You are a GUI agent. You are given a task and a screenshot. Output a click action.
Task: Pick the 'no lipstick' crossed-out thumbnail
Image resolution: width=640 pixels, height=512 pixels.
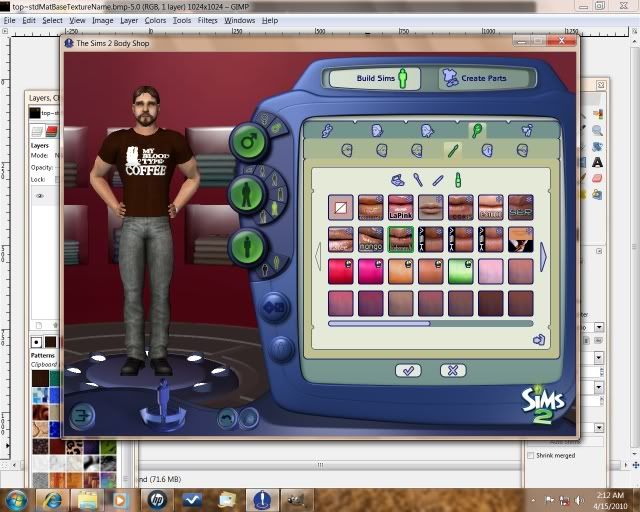point(340,207)
